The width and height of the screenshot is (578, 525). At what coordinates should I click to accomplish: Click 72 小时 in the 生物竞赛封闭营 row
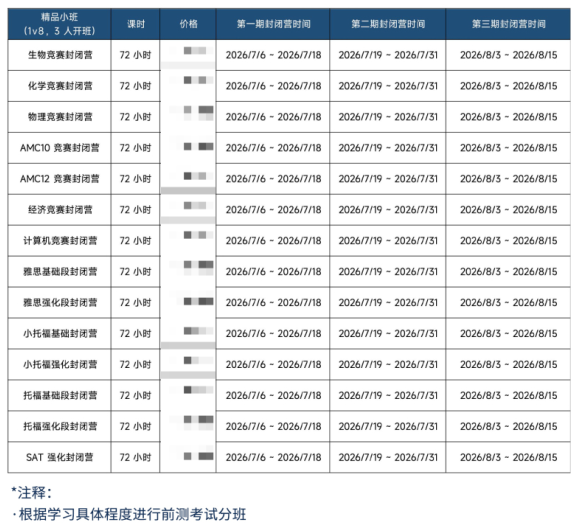135,55
